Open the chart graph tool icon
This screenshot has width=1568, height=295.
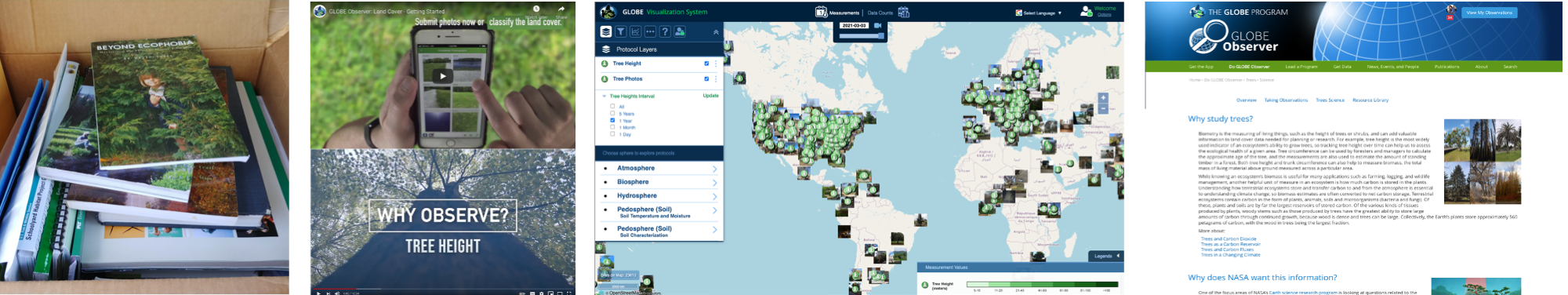click(x=636, y=31)
